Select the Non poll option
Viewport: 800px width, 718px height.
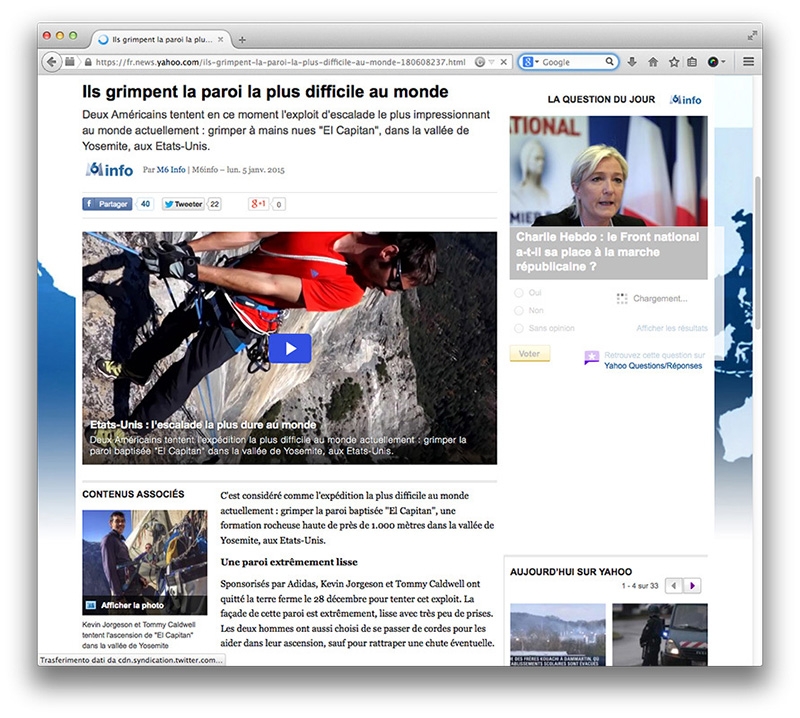pyautogui.click(x=519, y=310)
